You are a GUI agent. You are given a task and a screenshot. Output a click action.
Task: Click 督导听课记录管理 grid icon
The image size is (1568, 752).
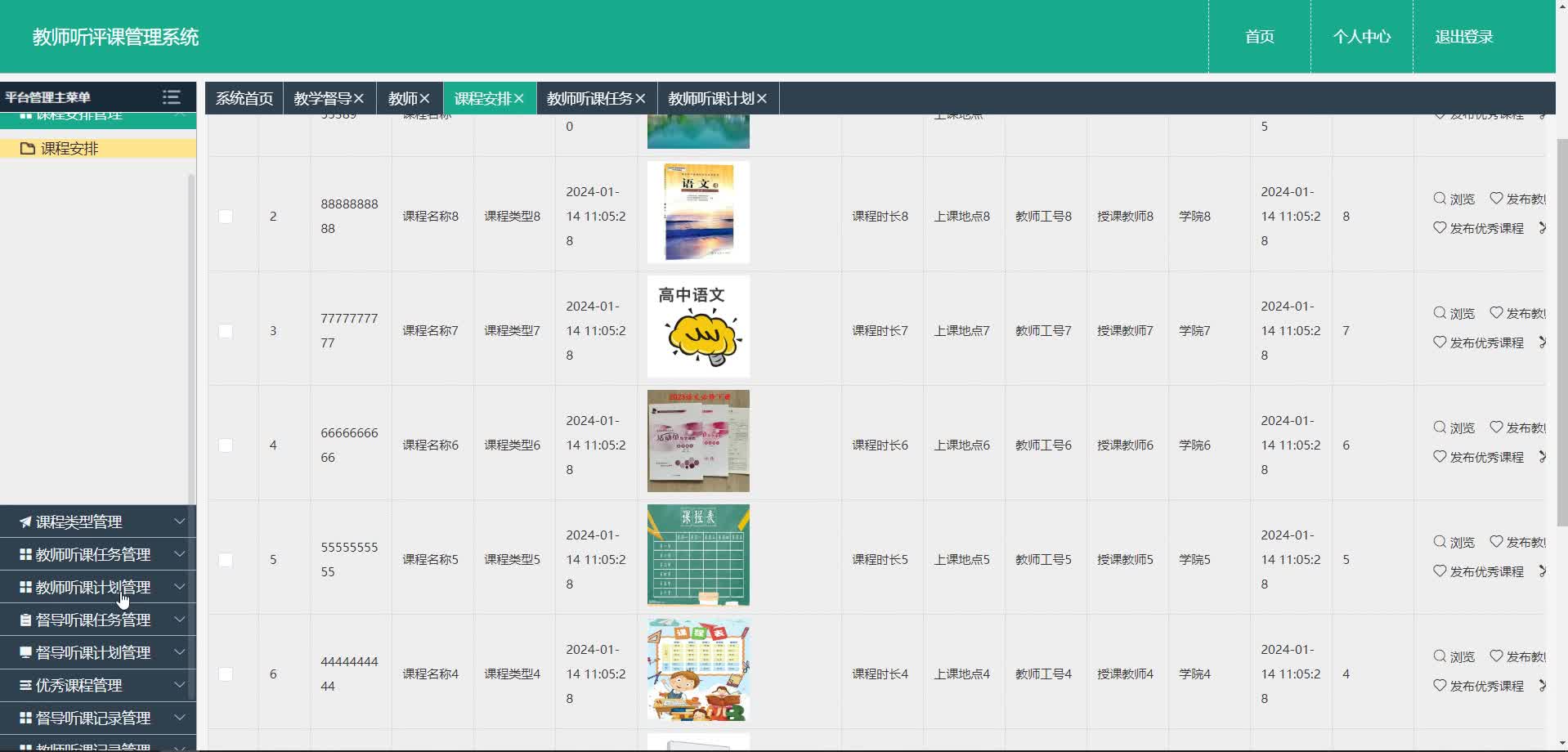[x=25, y=718]
